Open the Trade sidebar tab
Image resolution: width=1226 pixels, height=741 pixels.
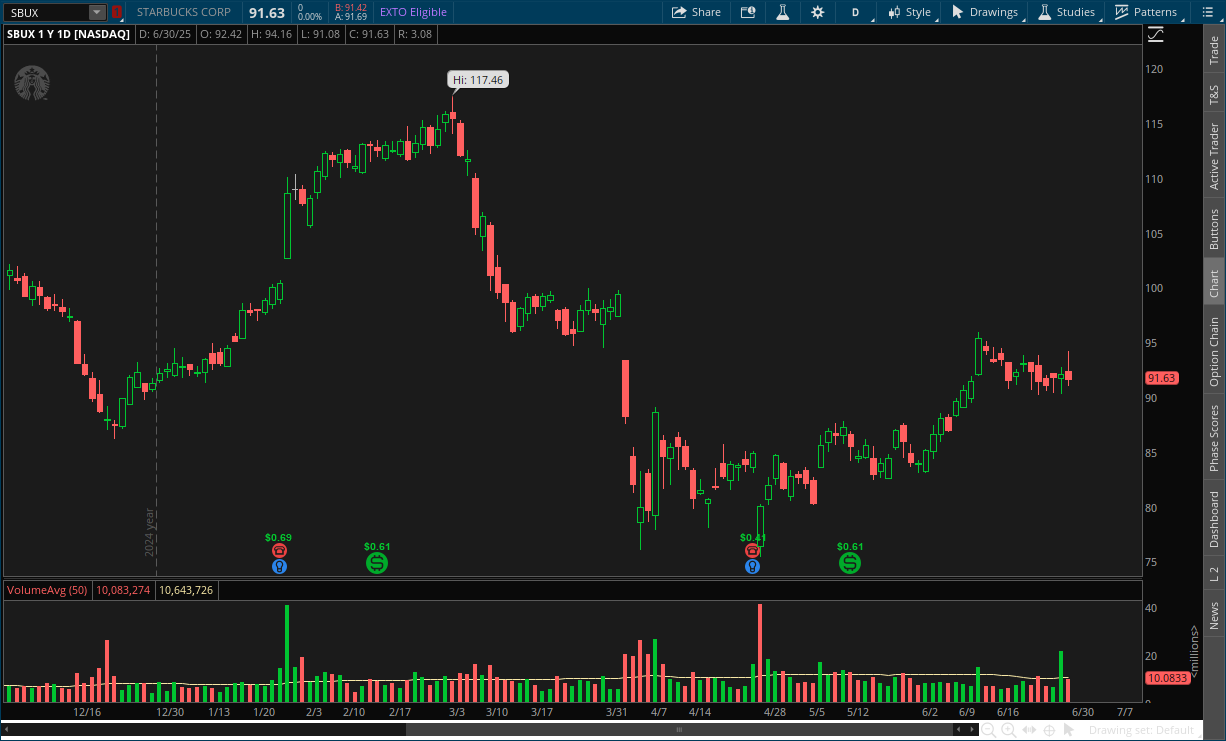click(1214, 50)
